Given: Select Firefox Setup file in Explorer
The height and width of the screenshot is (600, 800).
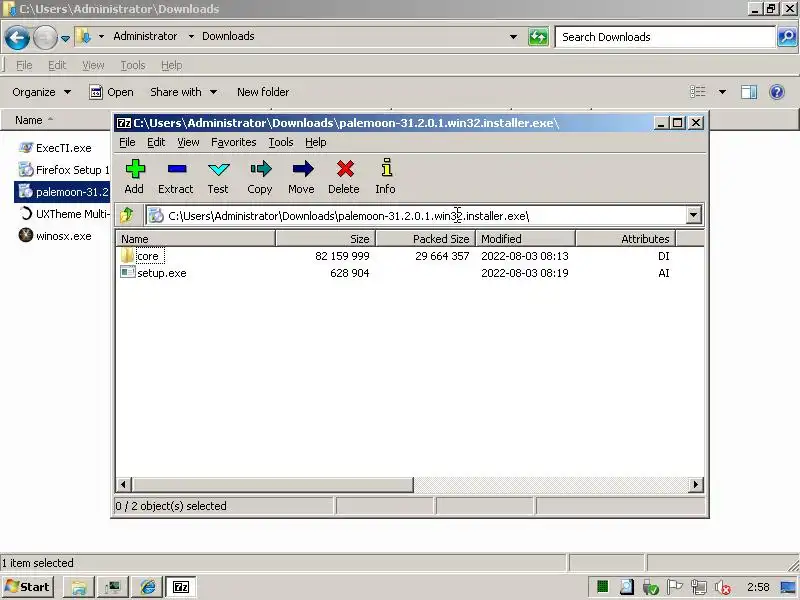Looking at the screenshot, I should (x=64, y=170).
